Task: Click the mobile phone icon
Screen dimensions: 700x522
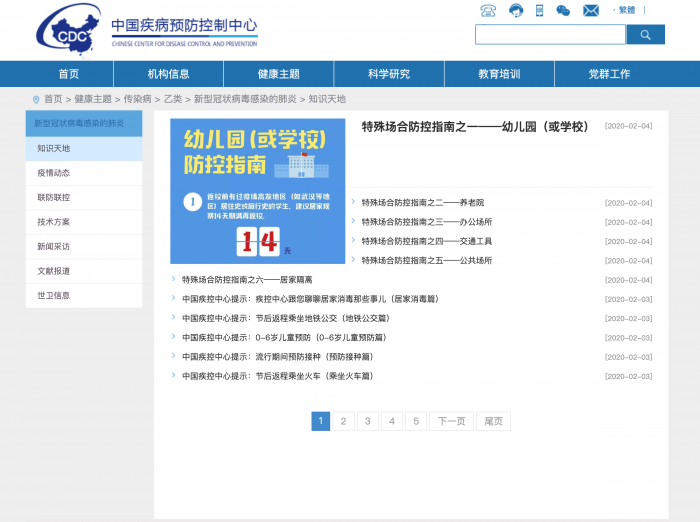Action: pos(540,10)
